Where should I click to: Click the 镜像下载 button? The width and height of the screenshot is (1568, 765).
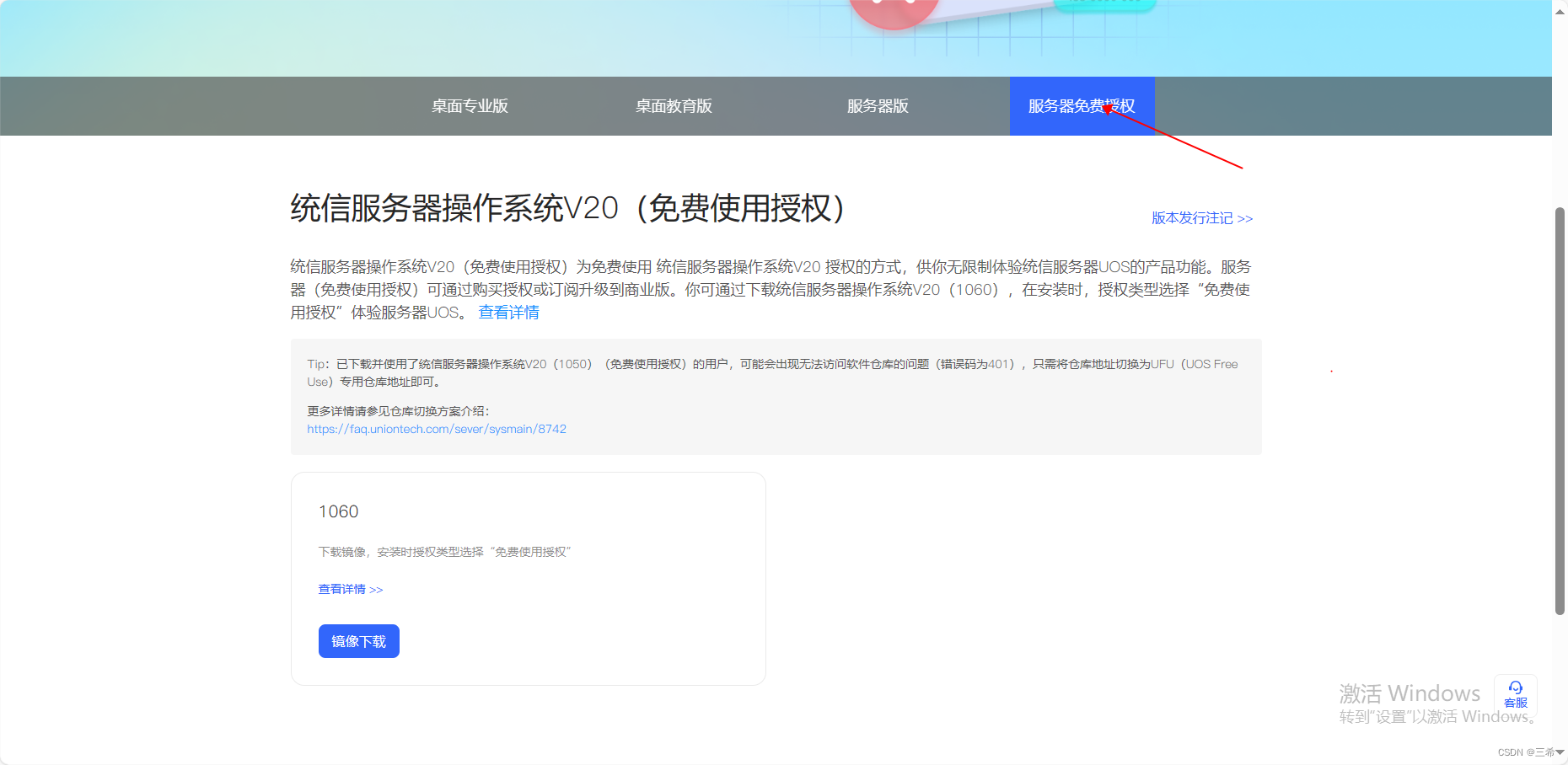pyautogui.click(x=359, y=641)
